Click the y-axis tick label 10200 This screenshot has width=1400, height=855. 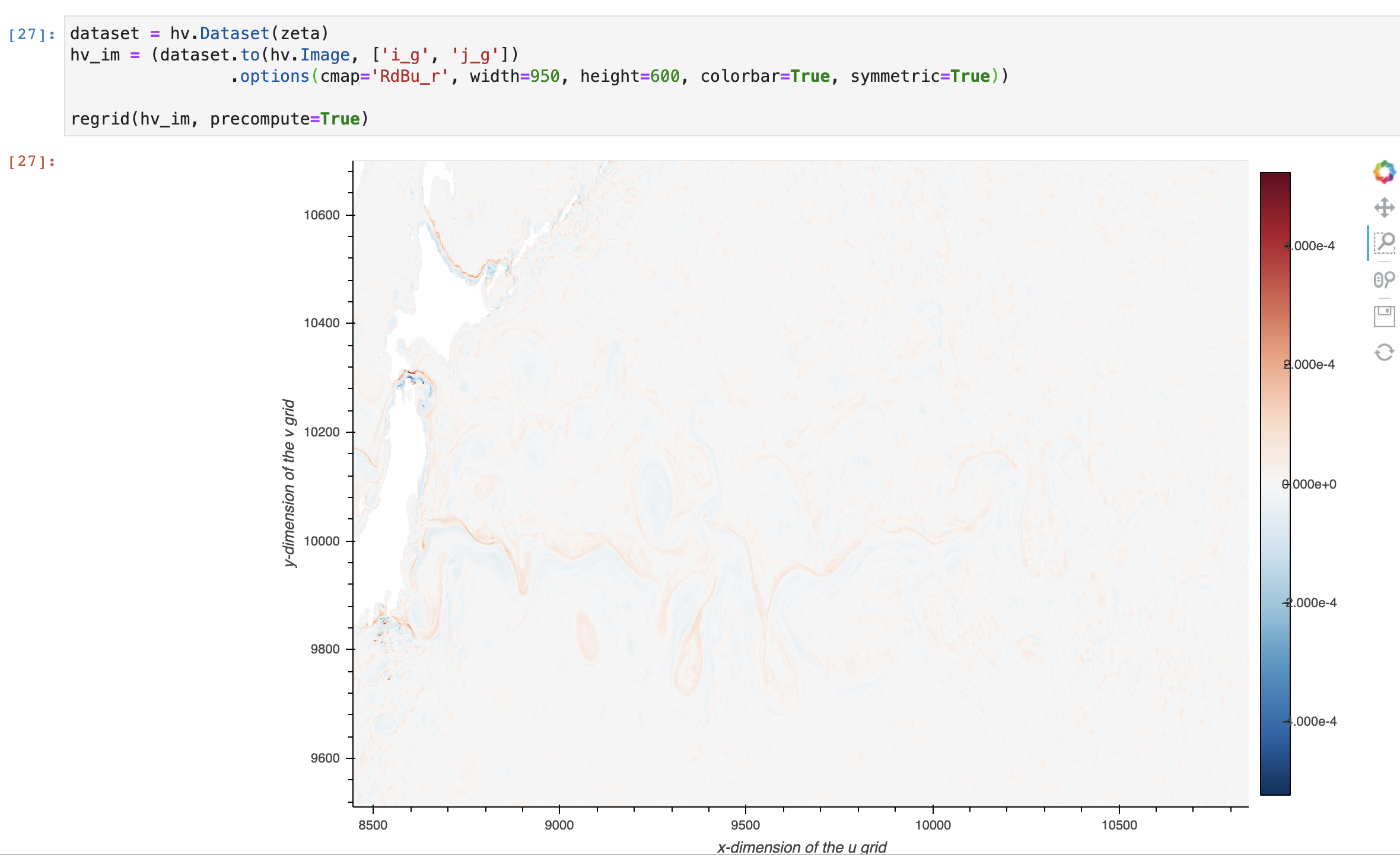pos(322,432)
